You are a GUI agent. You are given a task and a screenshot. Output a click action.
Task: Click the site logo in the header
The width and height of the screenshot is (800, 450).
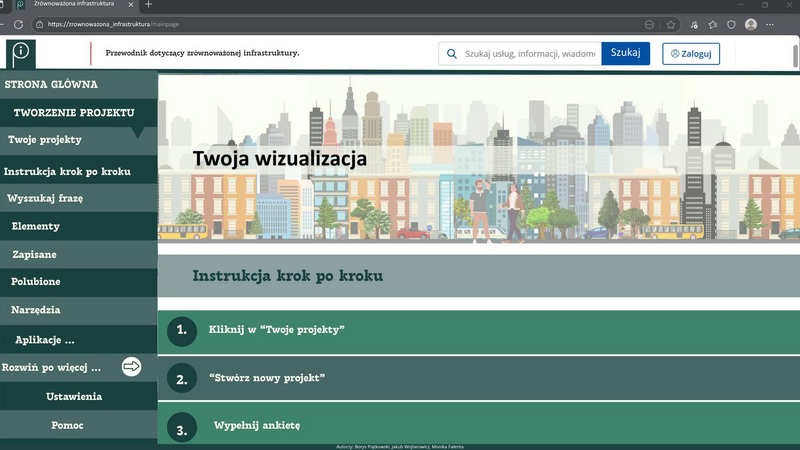(20, 53)
